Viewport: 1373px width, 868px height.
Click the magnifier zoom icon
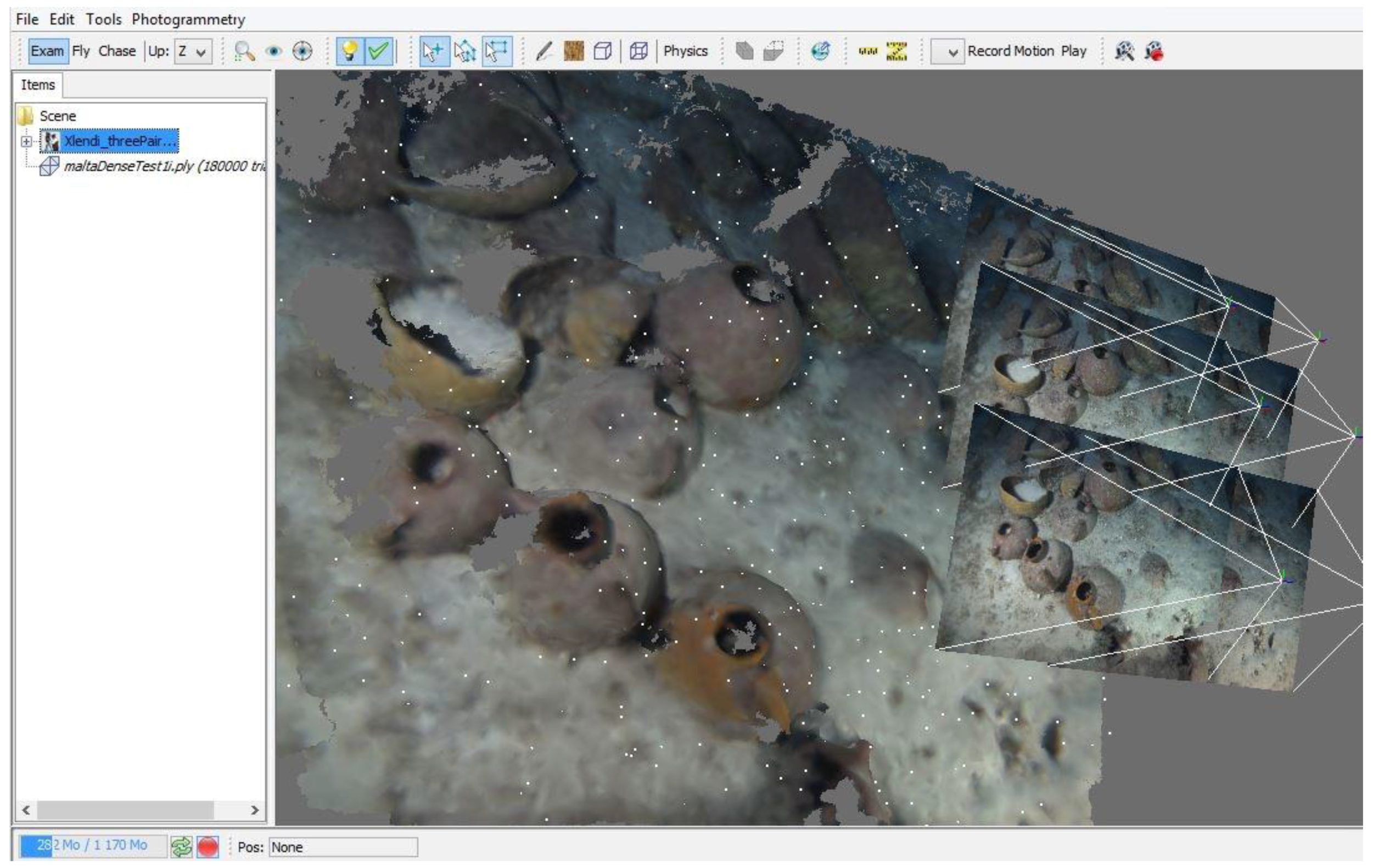pos(244,51)
